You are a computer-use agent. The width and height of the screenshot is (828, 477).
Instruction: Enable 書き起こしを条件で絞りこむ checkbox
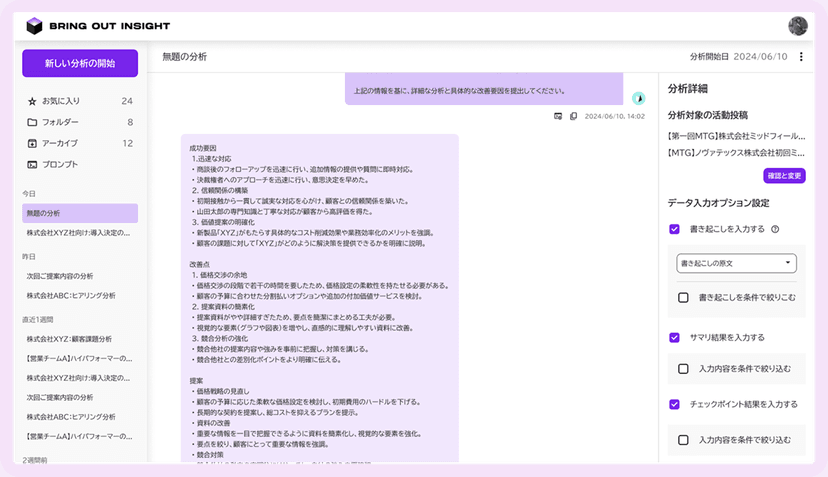683,297
